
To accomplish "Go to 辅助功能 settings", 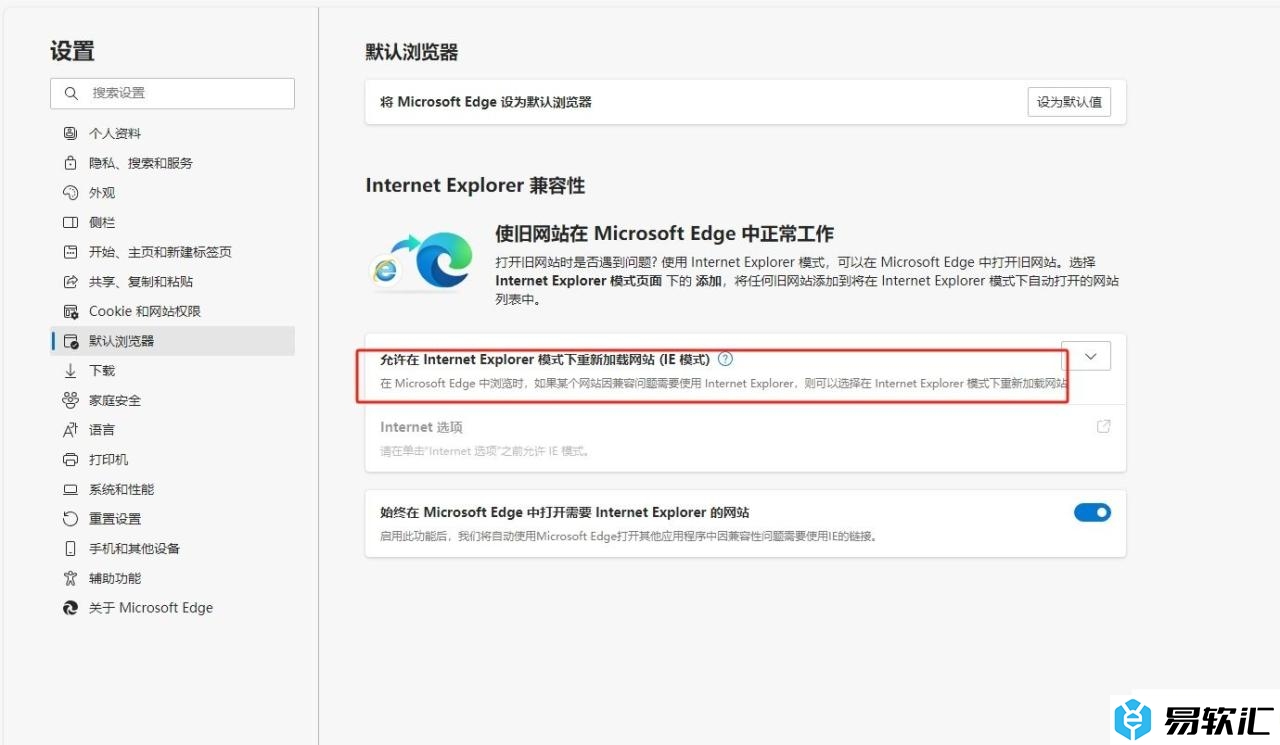I will [x=172, y=578].
